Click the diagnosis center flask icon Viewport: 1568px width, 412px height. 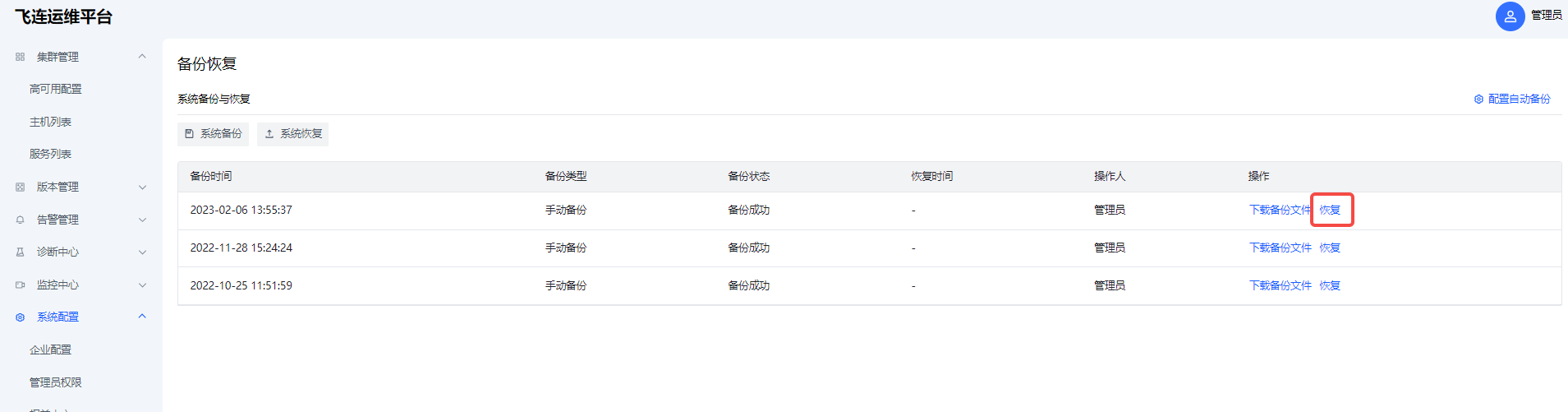(x=20, y=252)
